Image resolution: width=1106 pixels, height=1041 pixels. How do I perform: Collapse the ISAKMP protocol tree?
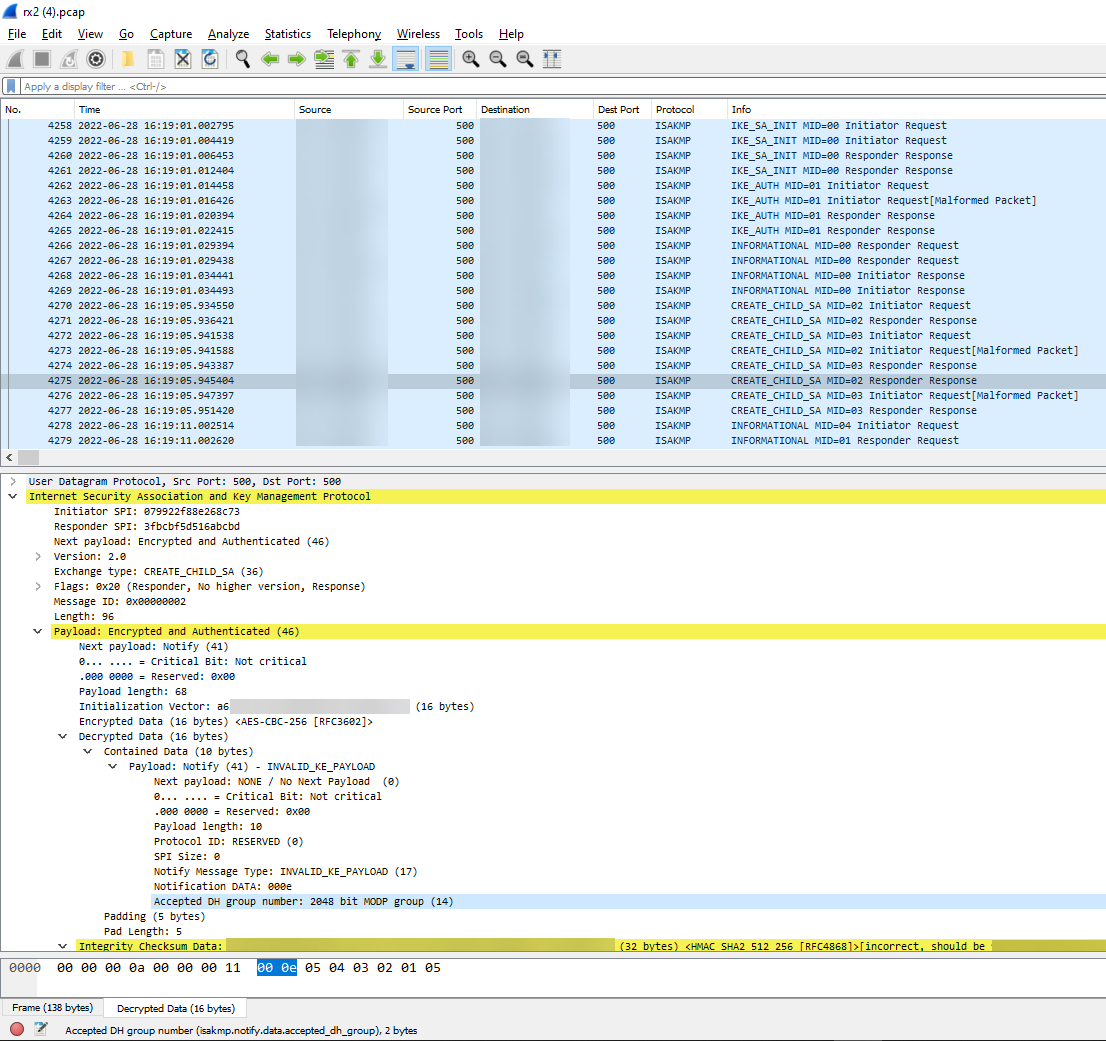click(12, 495)
